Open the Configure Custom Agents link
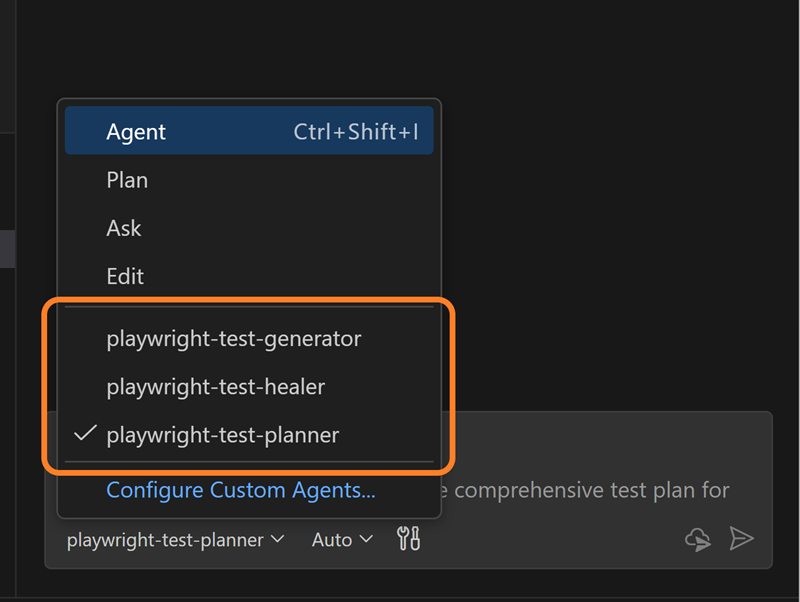The image size is (800, 602). pyautogui.click(x=240, y=490)
